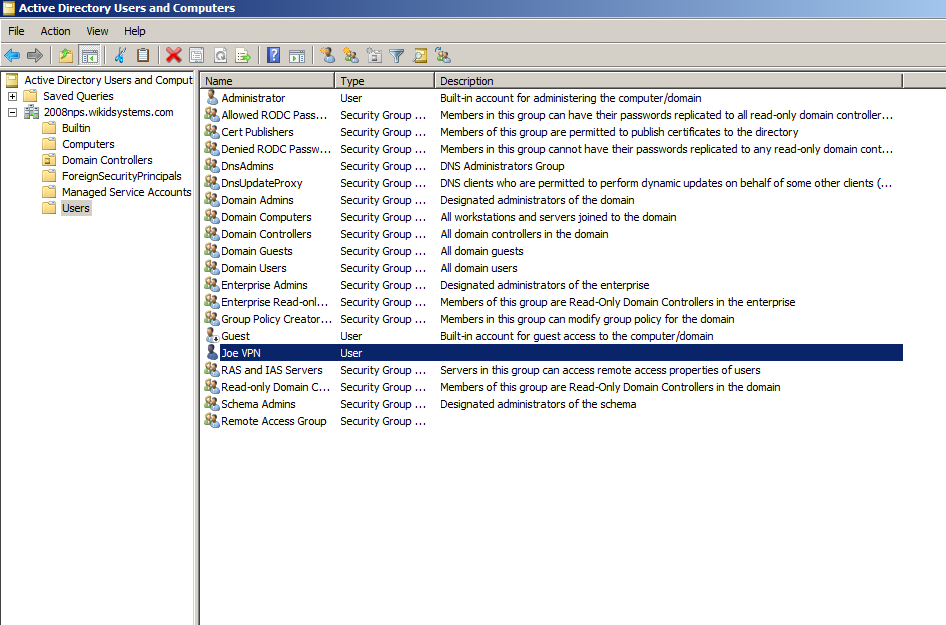Create a new user via the toolbar icon
The width and height of the screenshot is (946, 625).
pos(330,55)
